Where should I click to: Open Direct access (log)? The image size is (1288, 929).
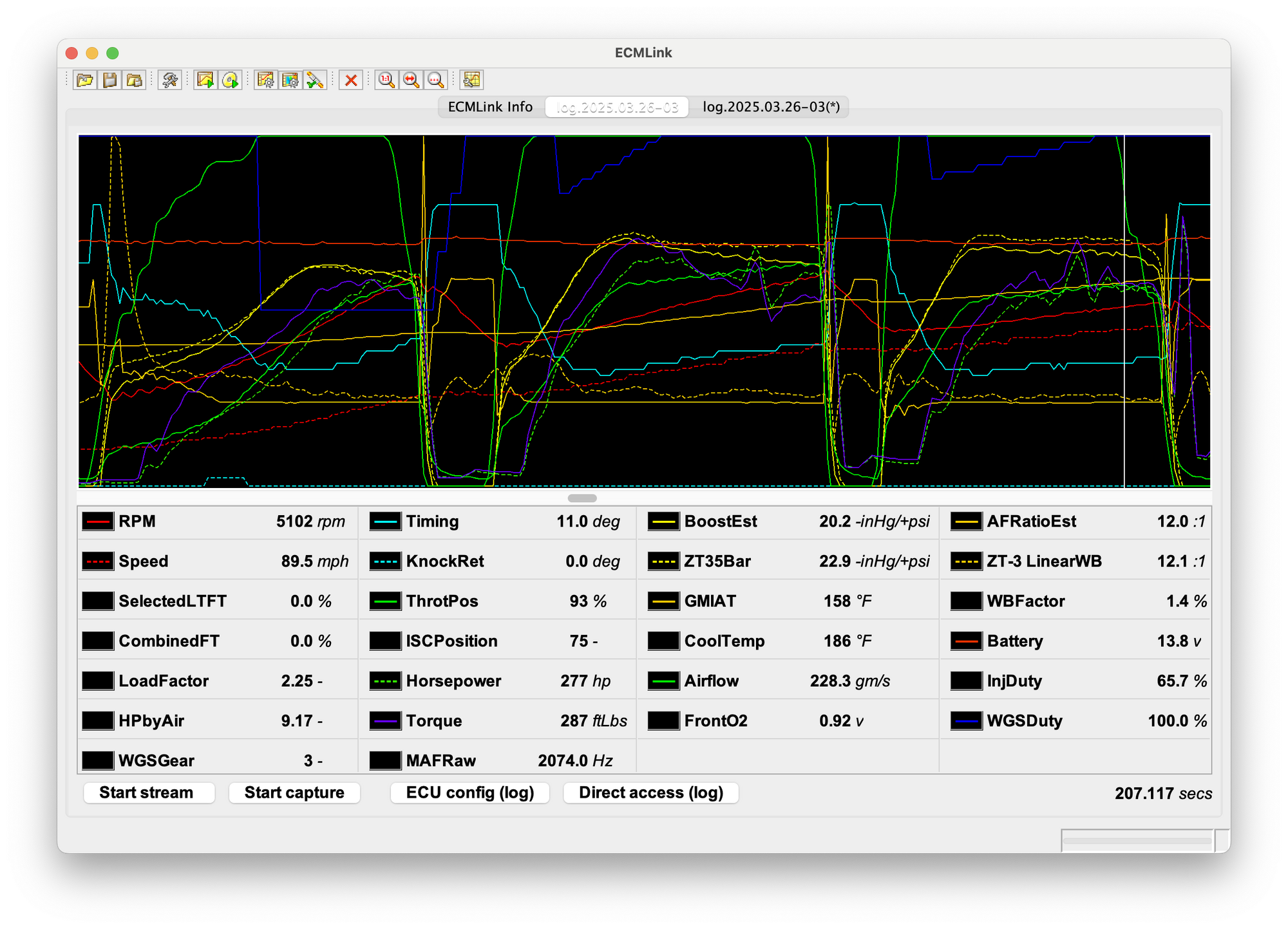pyautogui.click(x=651, y=793)
